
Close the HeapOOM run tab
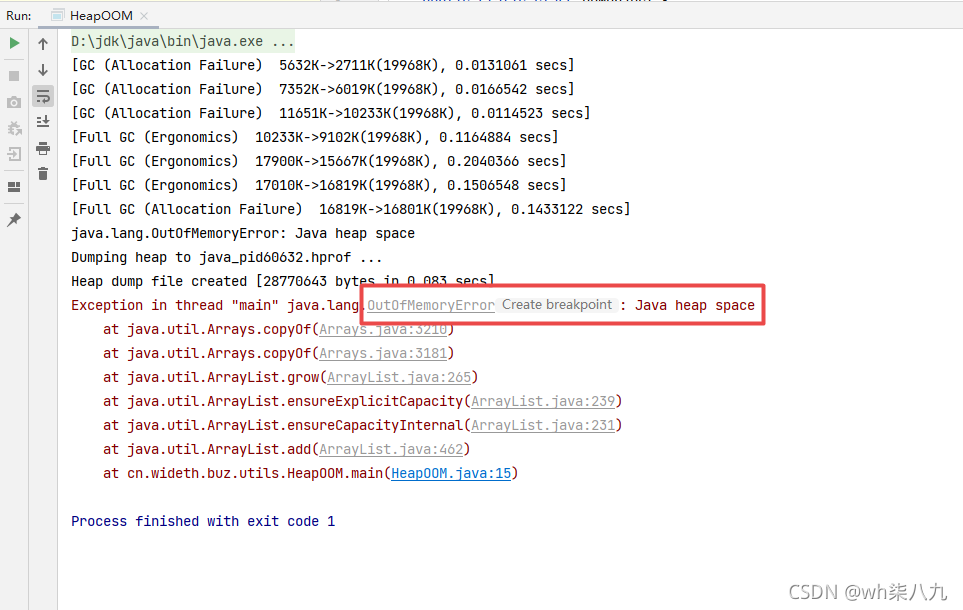pos(144,16)
